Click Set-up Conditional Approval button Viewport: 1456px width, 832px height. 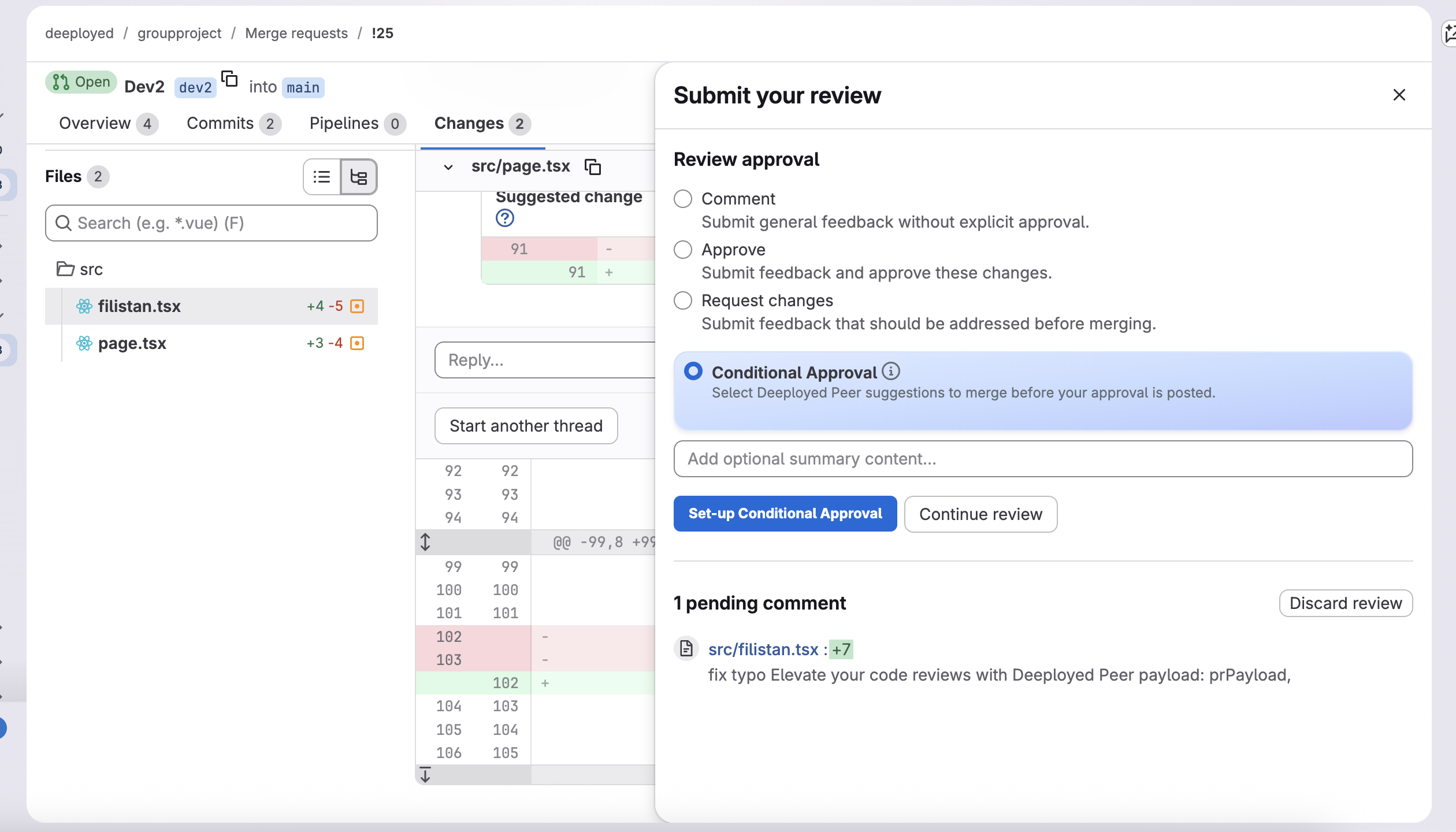785,514
